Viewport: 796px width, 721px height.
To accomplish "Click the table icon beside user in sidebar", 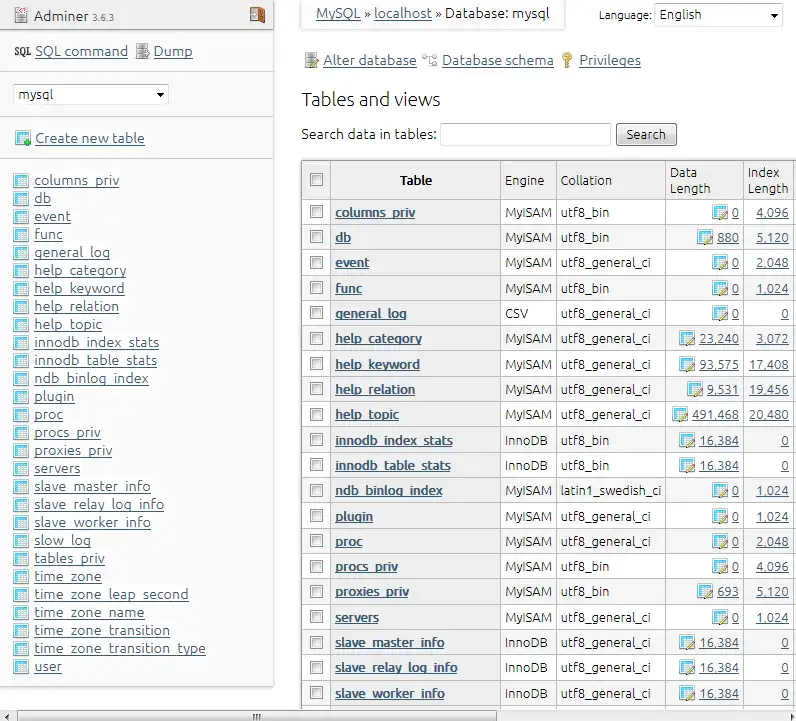I will (x=21, y=667).
